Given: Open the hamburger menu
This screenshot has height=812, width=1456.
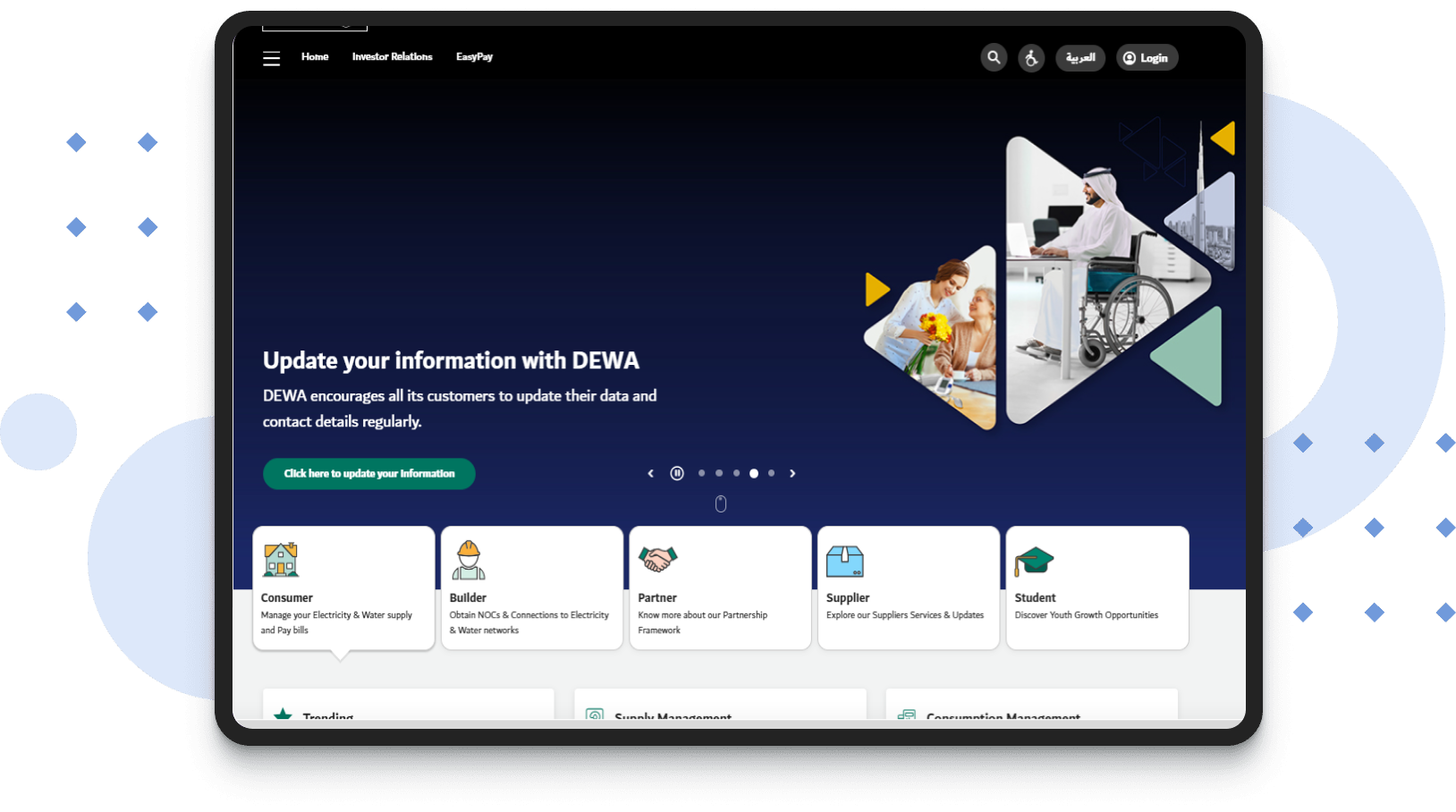Looking at the screenshot, I should tap(271, 59).
